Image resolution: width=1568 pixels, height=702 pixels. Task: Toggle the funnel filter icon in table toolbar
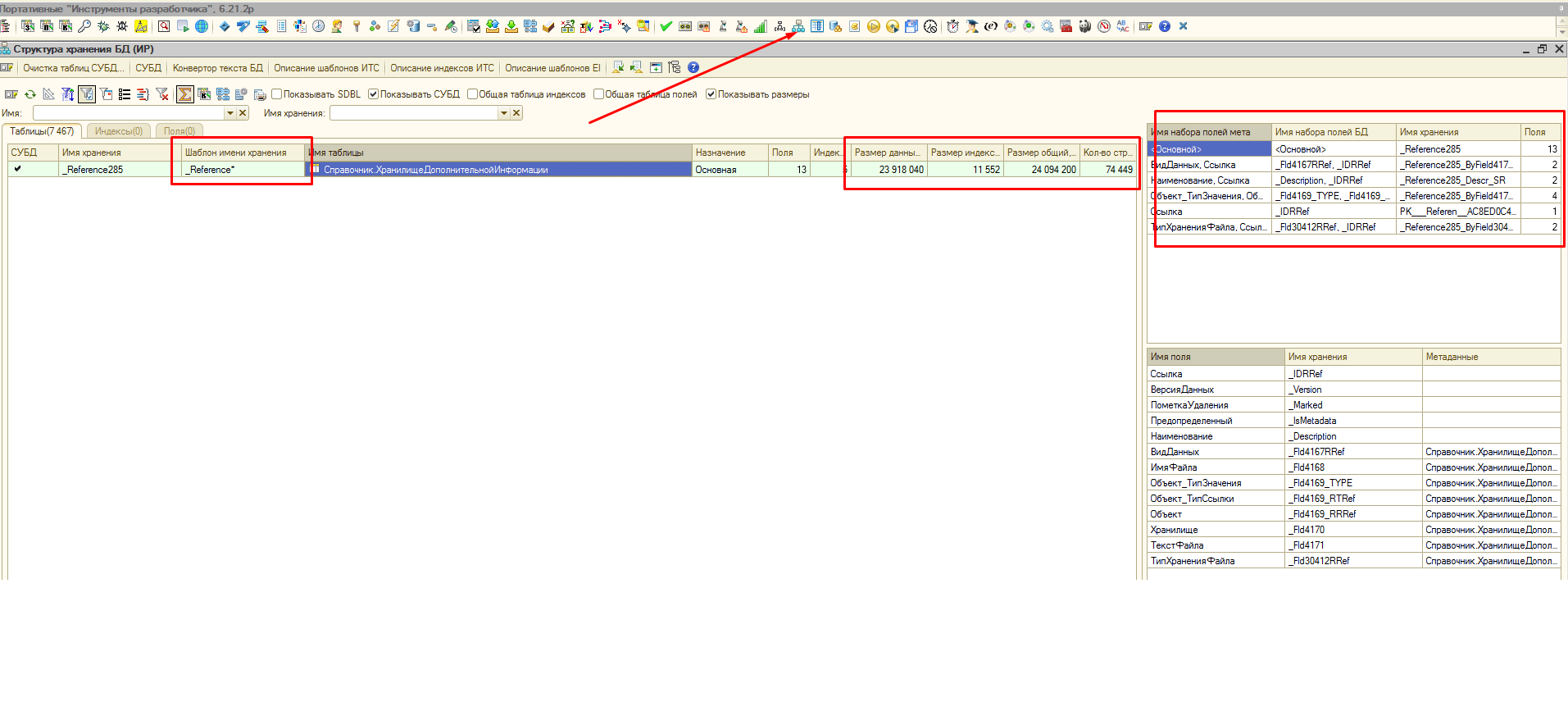(x=87, y=94)
